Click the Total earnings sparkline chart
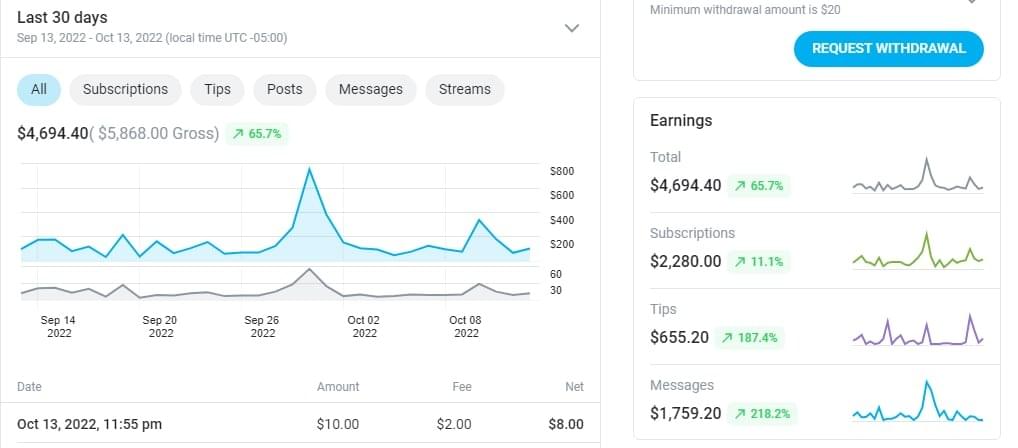 point(917,176)
